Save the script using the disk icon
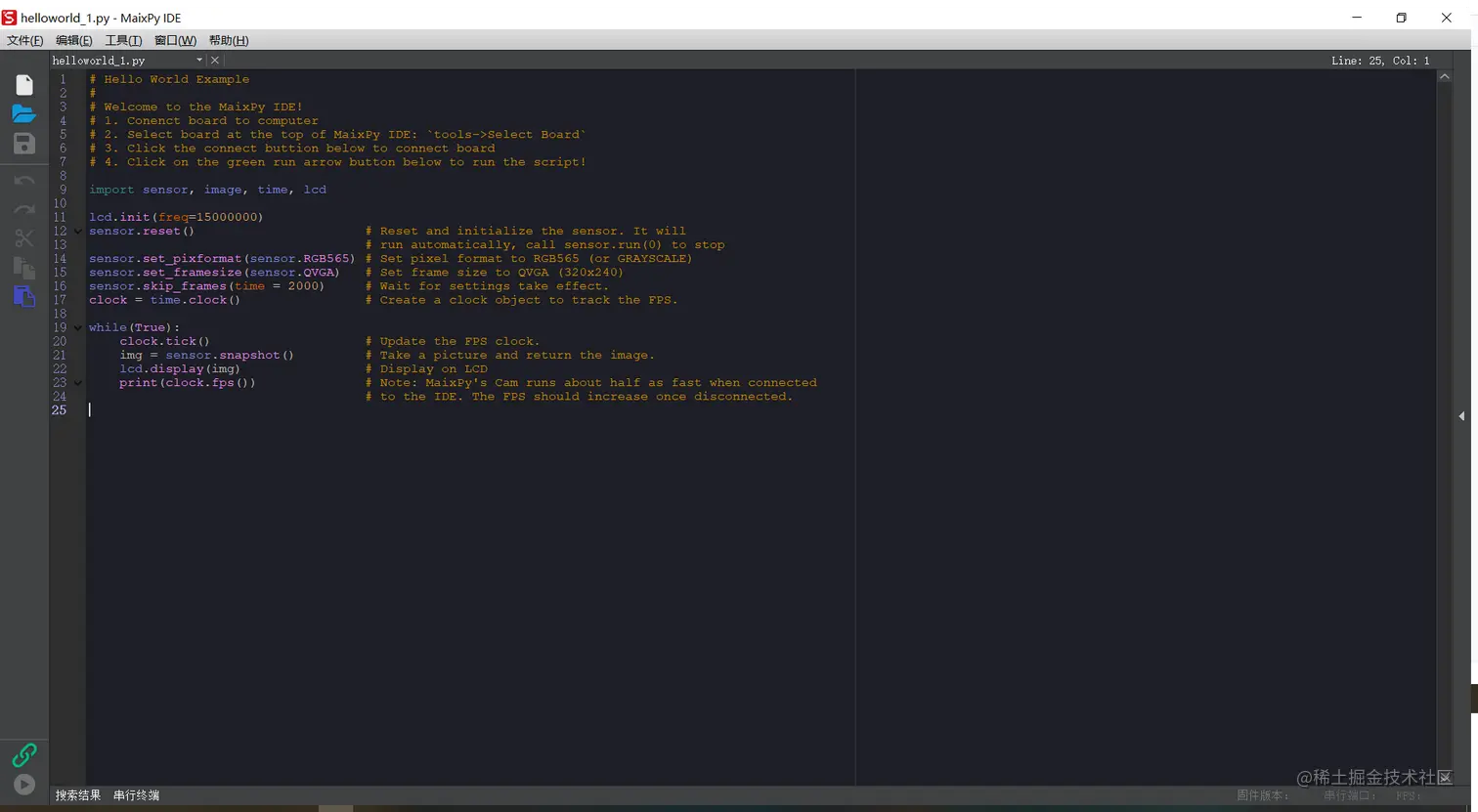This screenshot has height=812, width=1478. pos(24,144)
